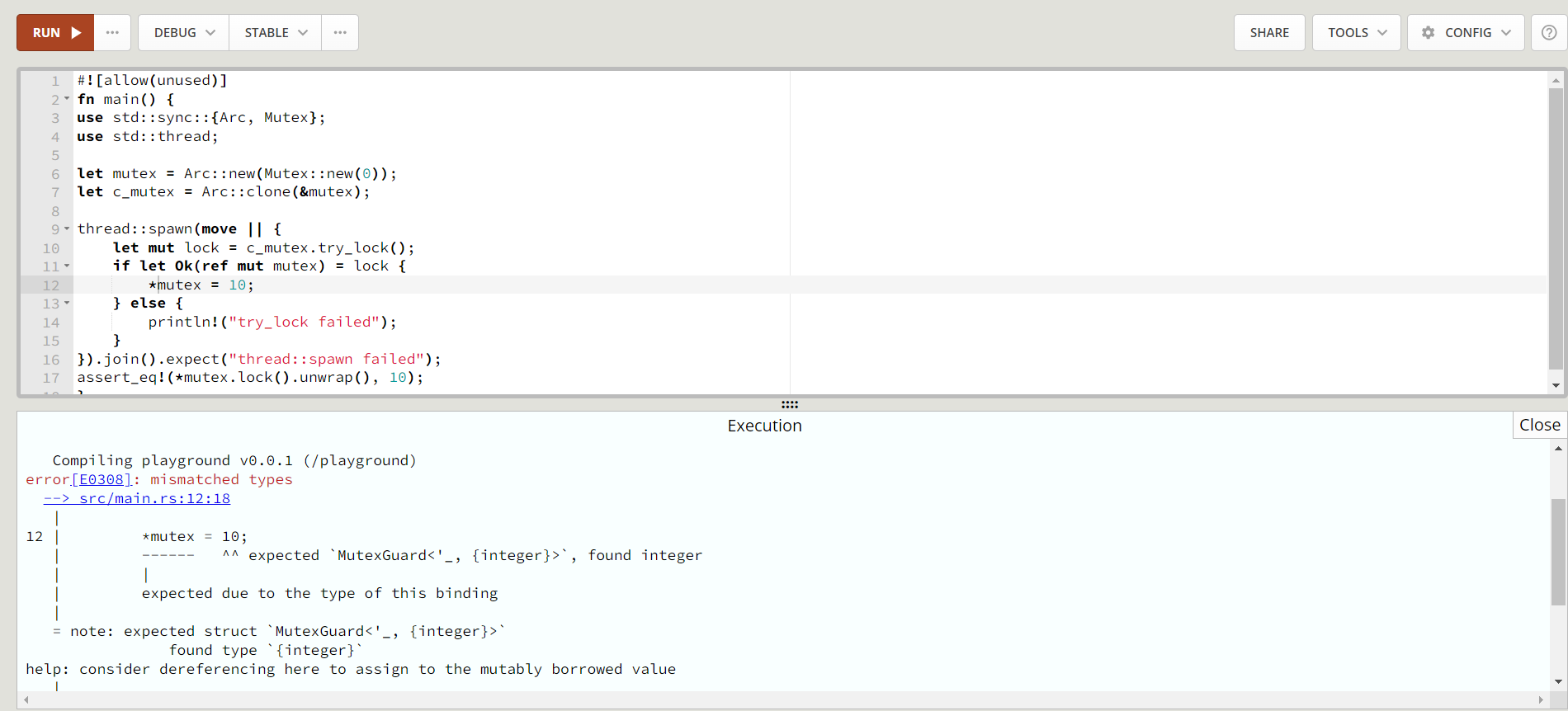Click the output horizontal scroll left arrow
1568x711 pixels.
[x=26, y=700]
